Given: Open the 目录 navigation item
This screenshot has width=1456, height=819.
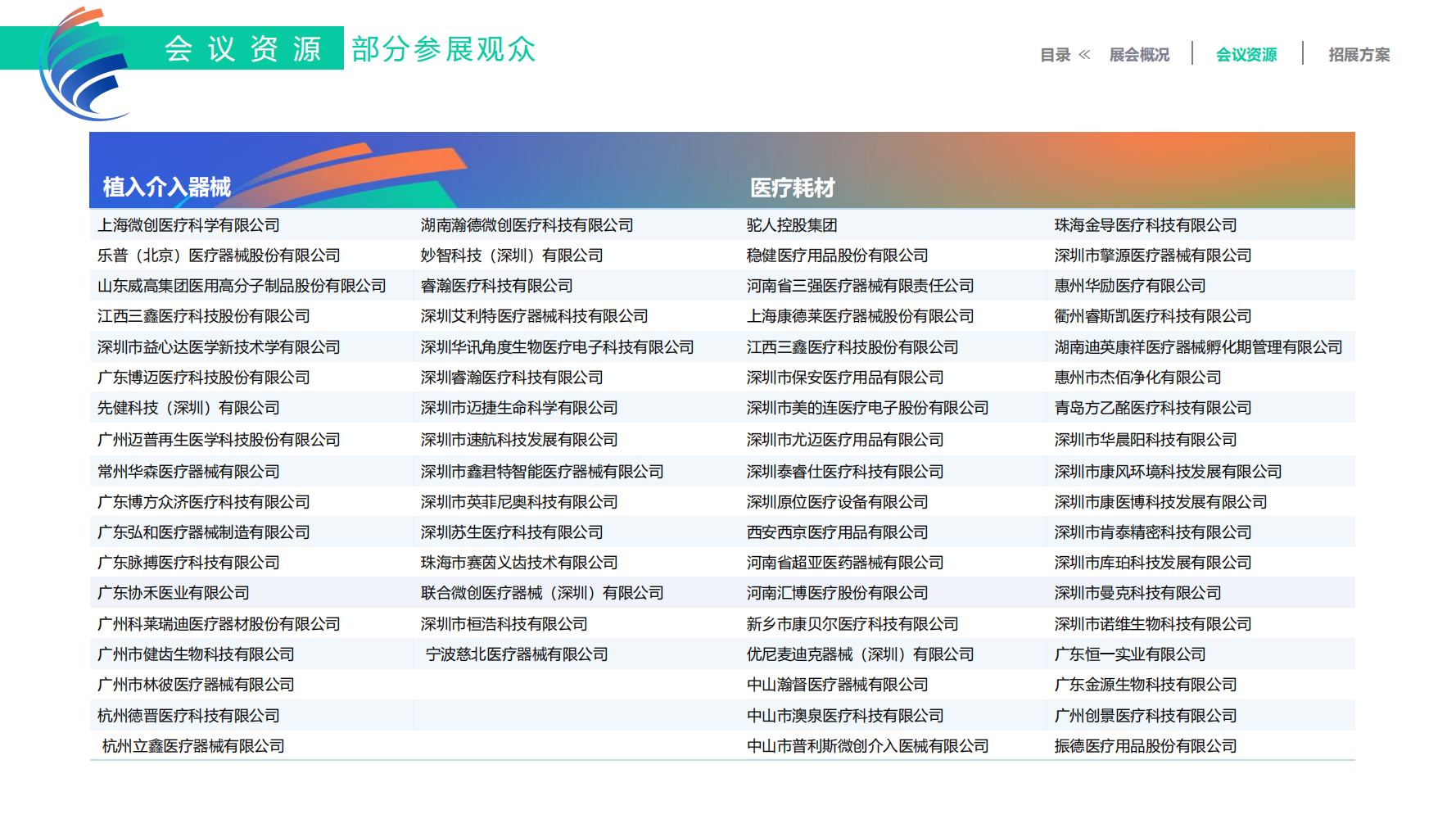Looking at the screenshot, I should [1055, 55].
